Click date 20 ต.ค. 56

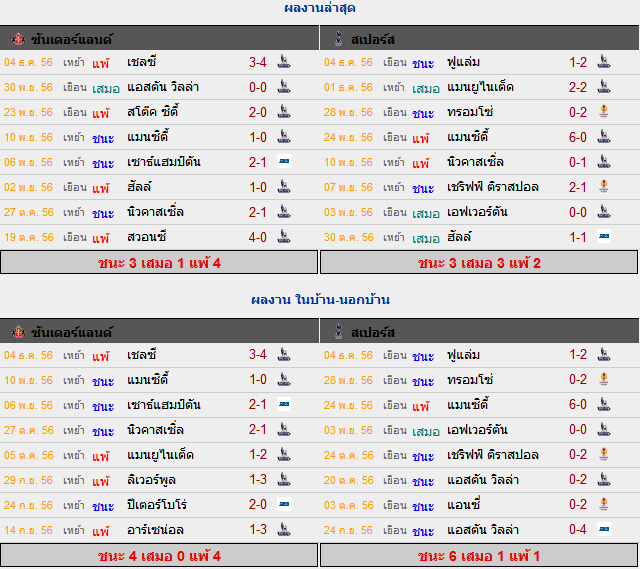click(x=348, y=480)
